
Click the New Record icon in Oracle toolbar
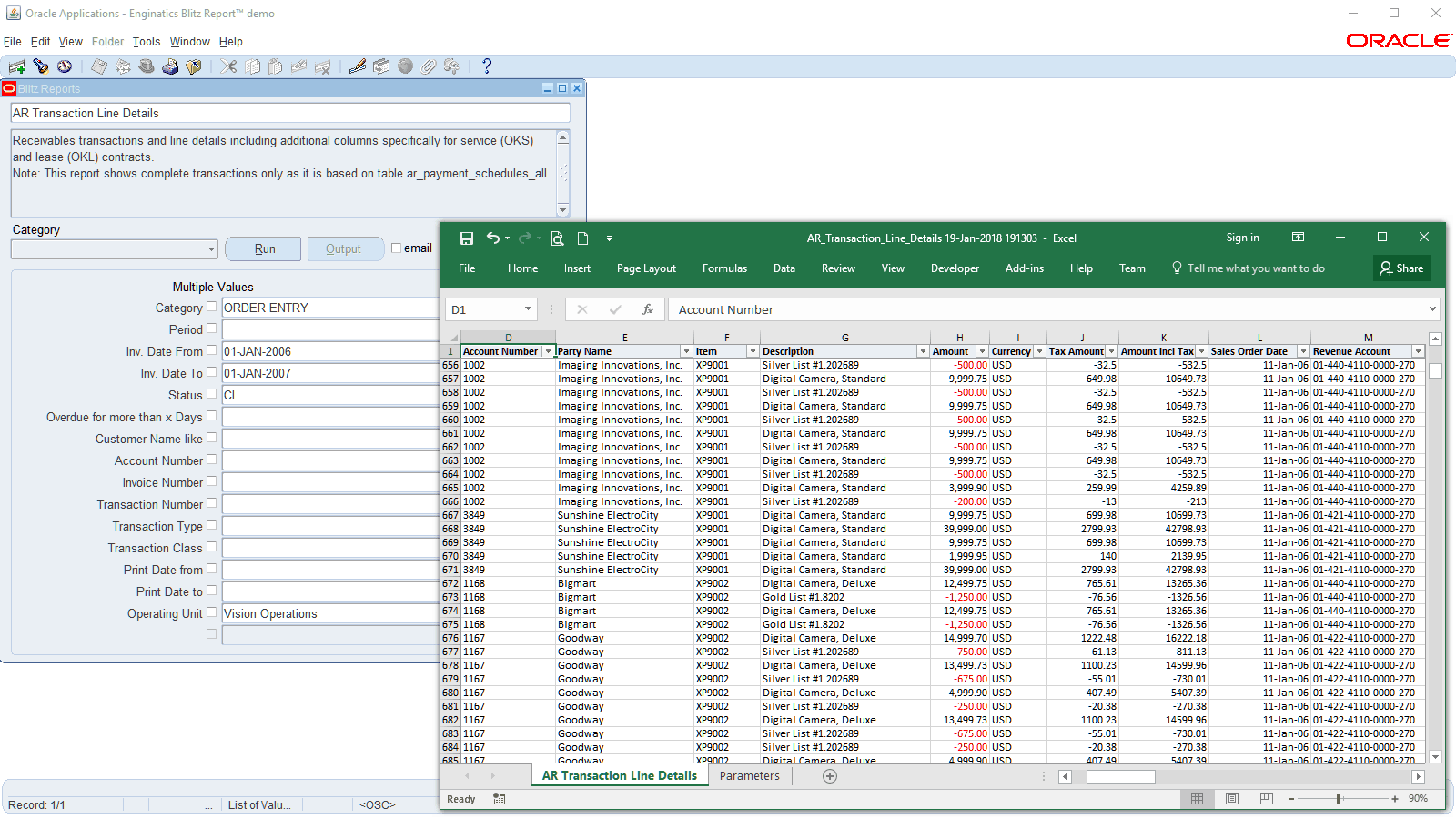click(x=17, y=66)
